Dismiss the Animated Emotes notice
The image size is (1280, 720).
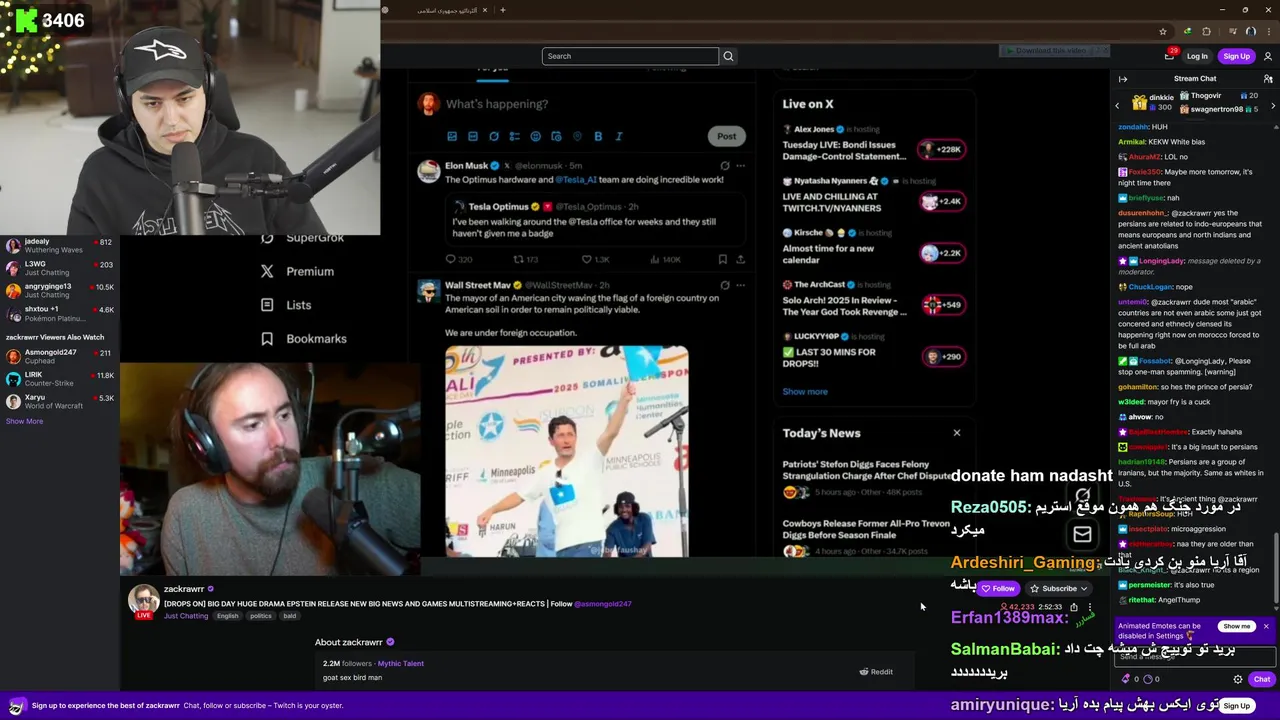pos(1266,626)
